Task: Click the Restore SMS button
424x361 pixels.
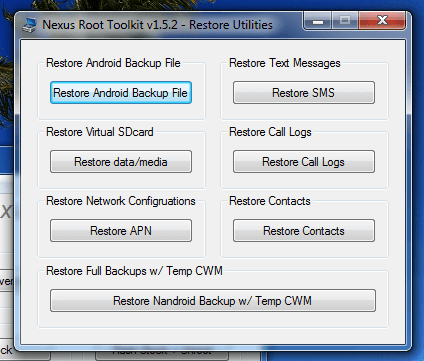Action: click(304, 93)
